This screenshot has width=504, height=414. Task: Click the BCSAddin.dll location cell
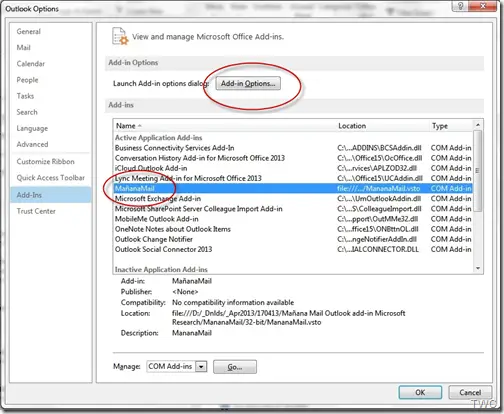pyautogui.click(x=379, y=148)
